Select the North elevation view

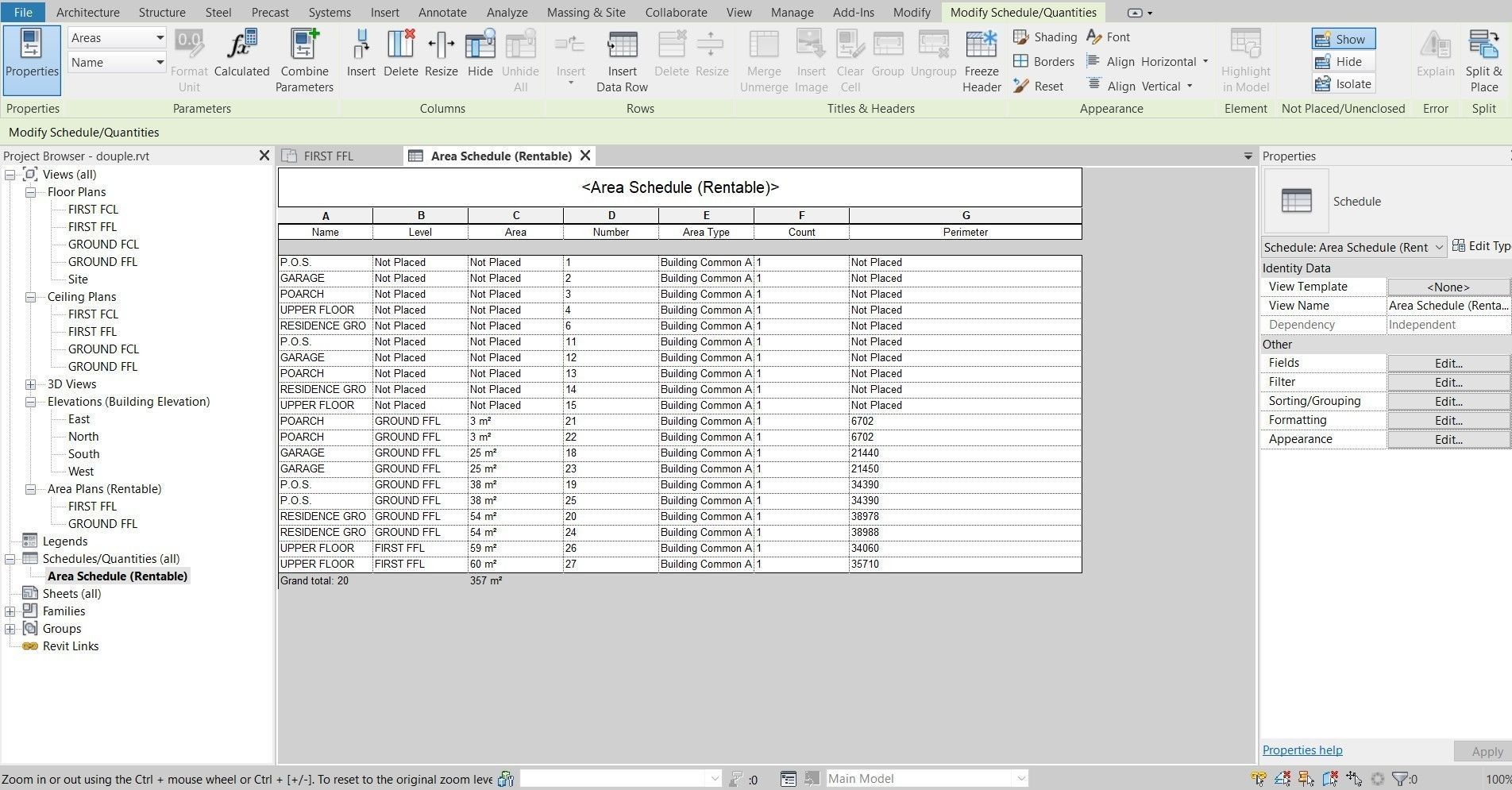tap(83, 437)
